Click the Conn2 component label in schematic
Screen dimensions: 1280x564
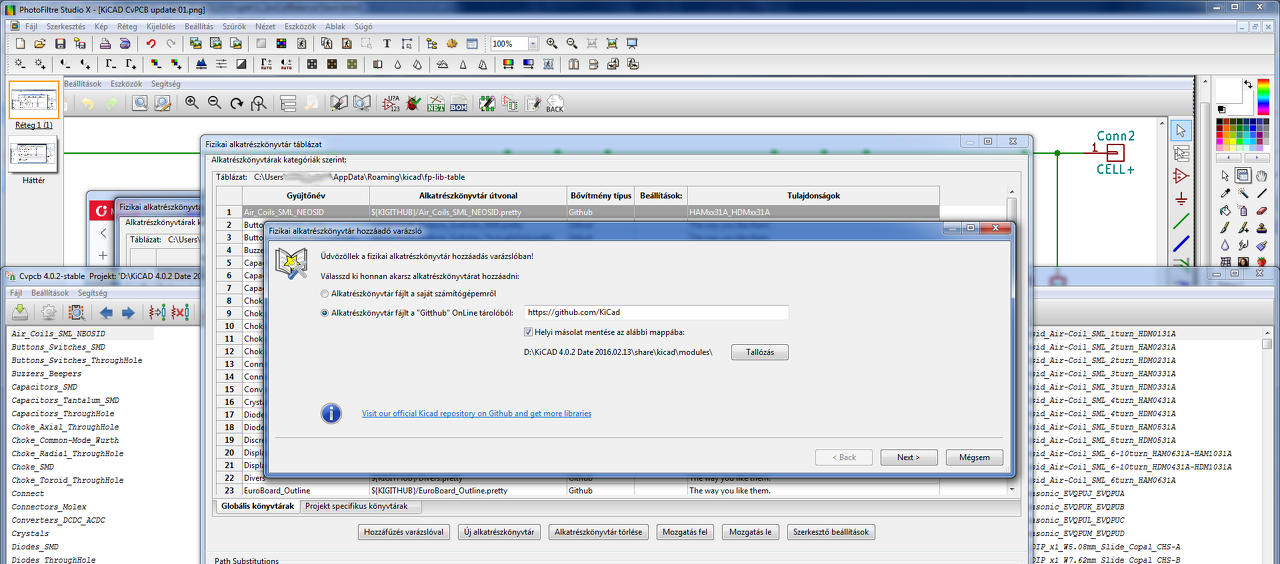1116,136
